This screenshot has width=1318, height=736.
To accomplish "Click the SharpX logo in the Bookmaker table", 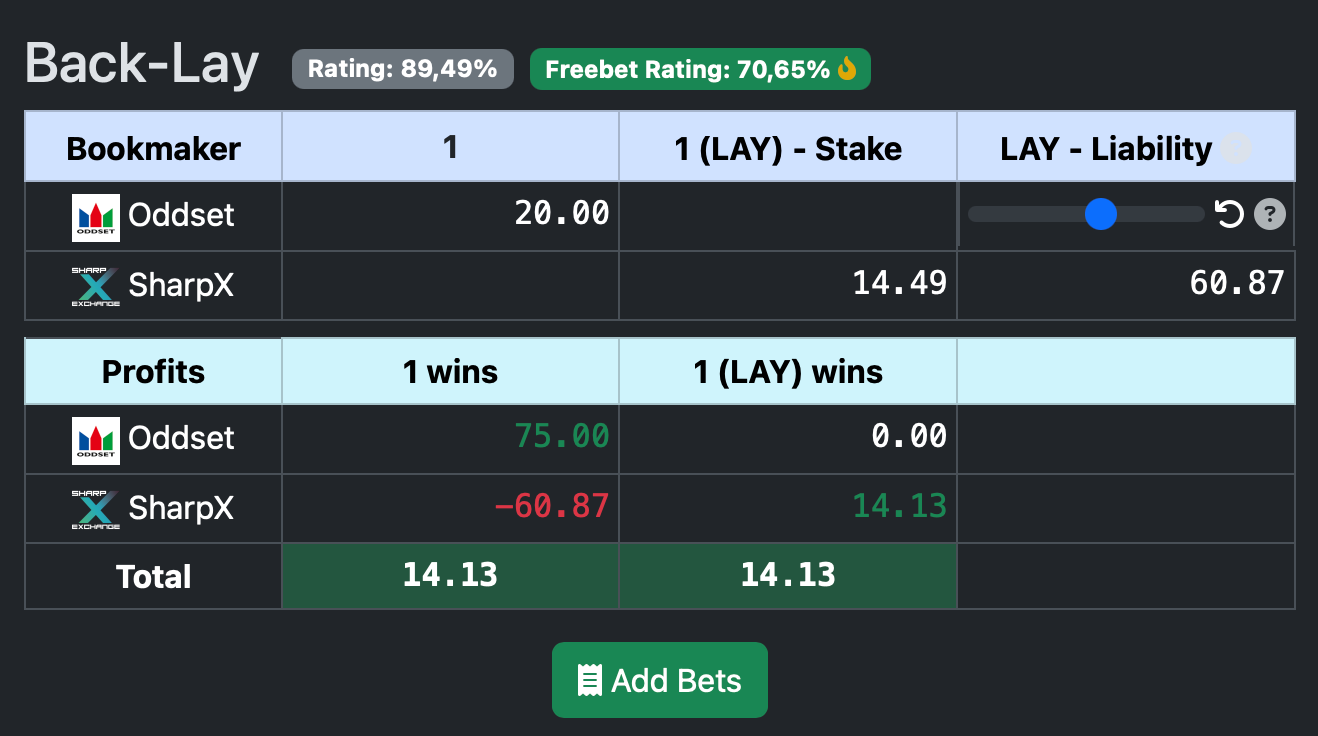I will click(96, 286).
